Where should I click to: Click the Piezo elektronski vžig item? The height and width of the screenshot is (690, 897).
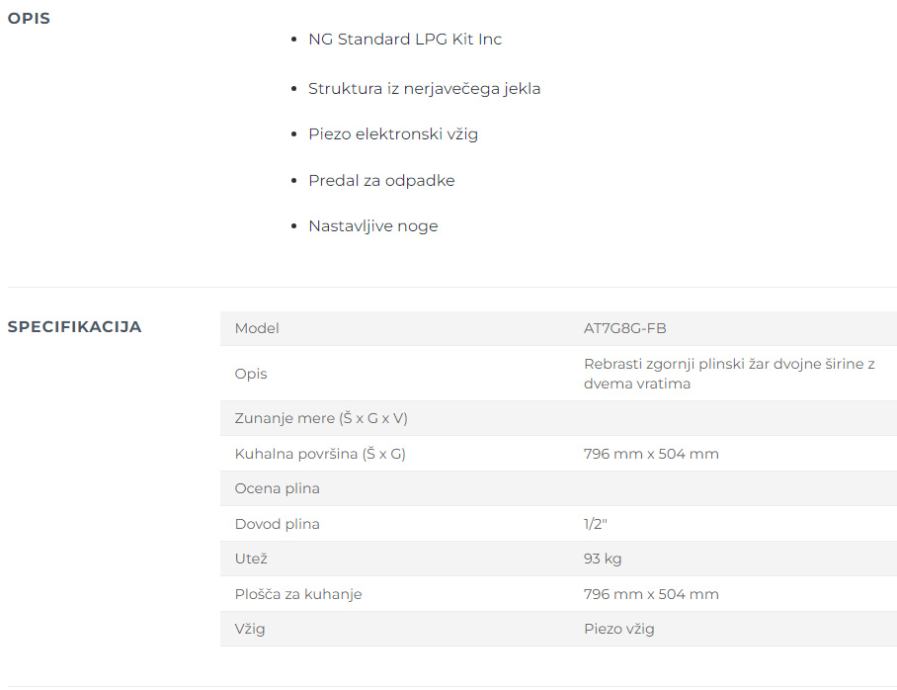(x=393, y=134)
